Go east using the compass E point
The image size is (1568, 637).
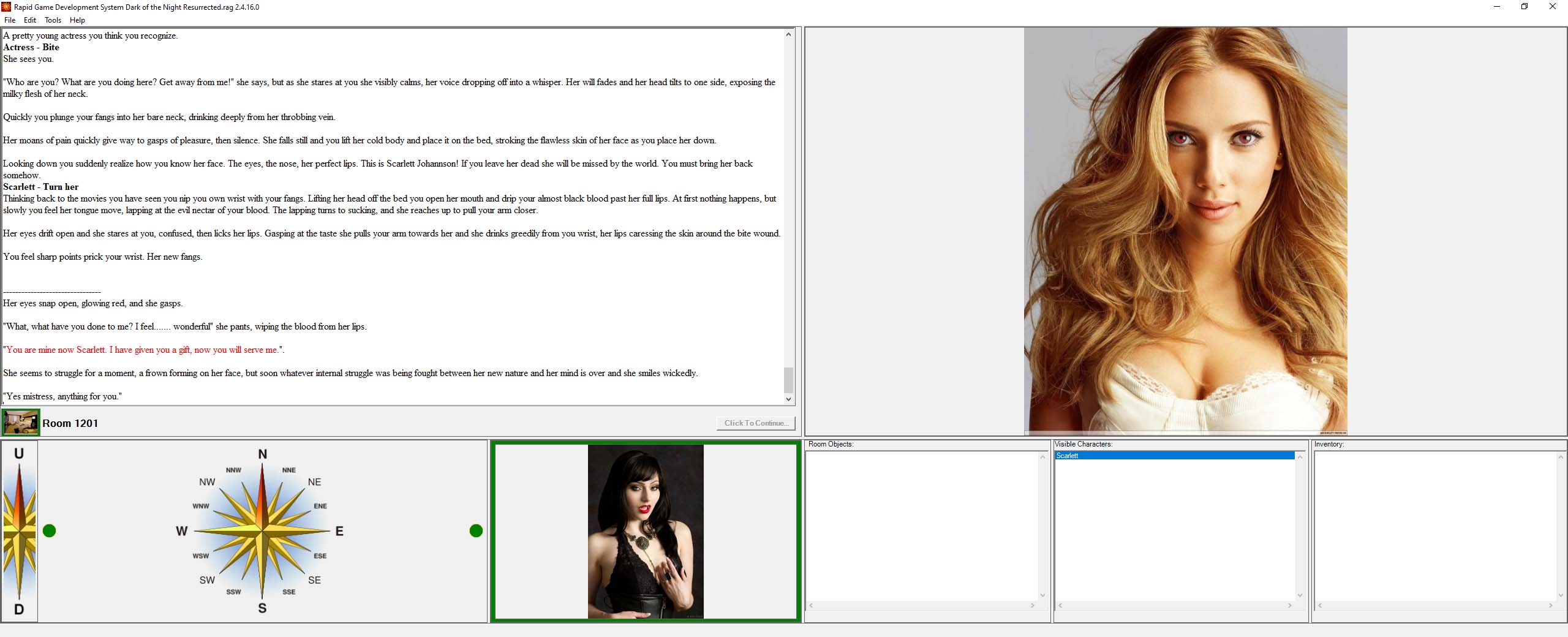[339, 531]
